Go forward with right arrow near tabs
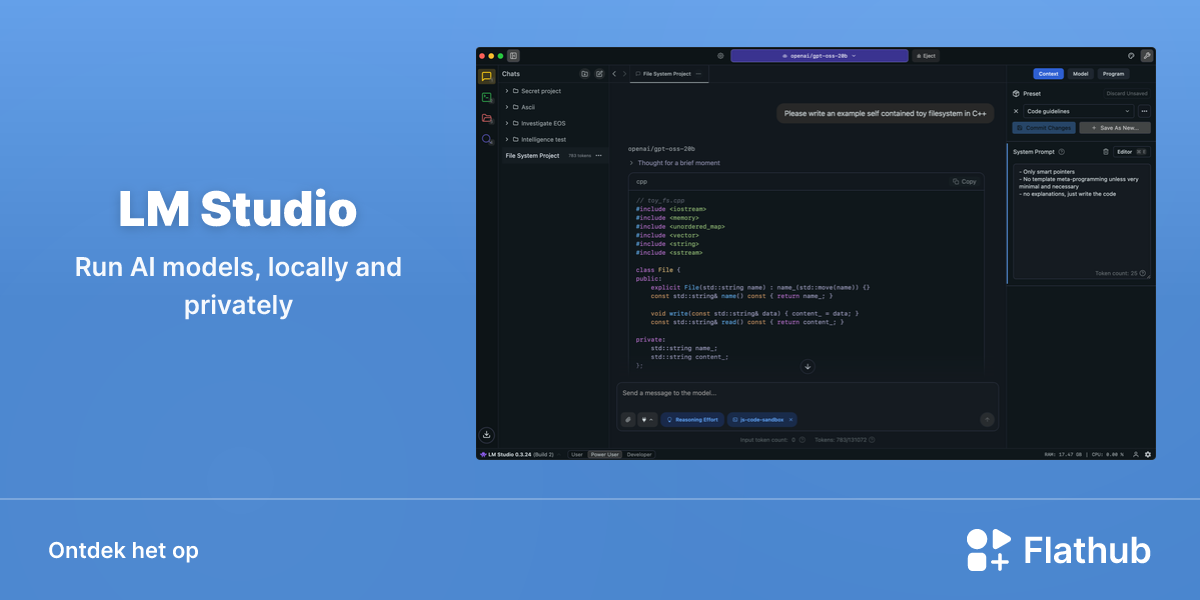Image resolution: width=1200 pixels, height=600 pixels. pos(624,74)
